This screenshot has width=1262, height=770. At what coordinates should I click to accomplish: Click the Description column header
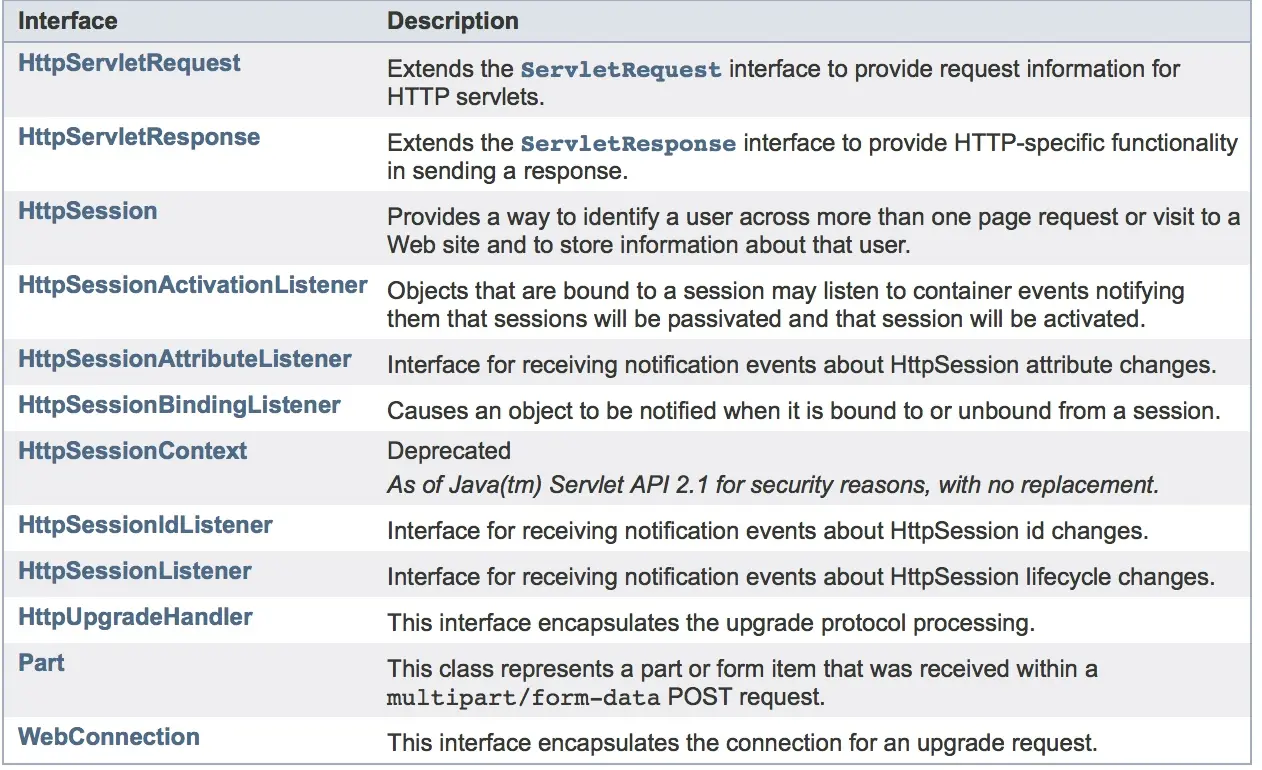(453, 20)
